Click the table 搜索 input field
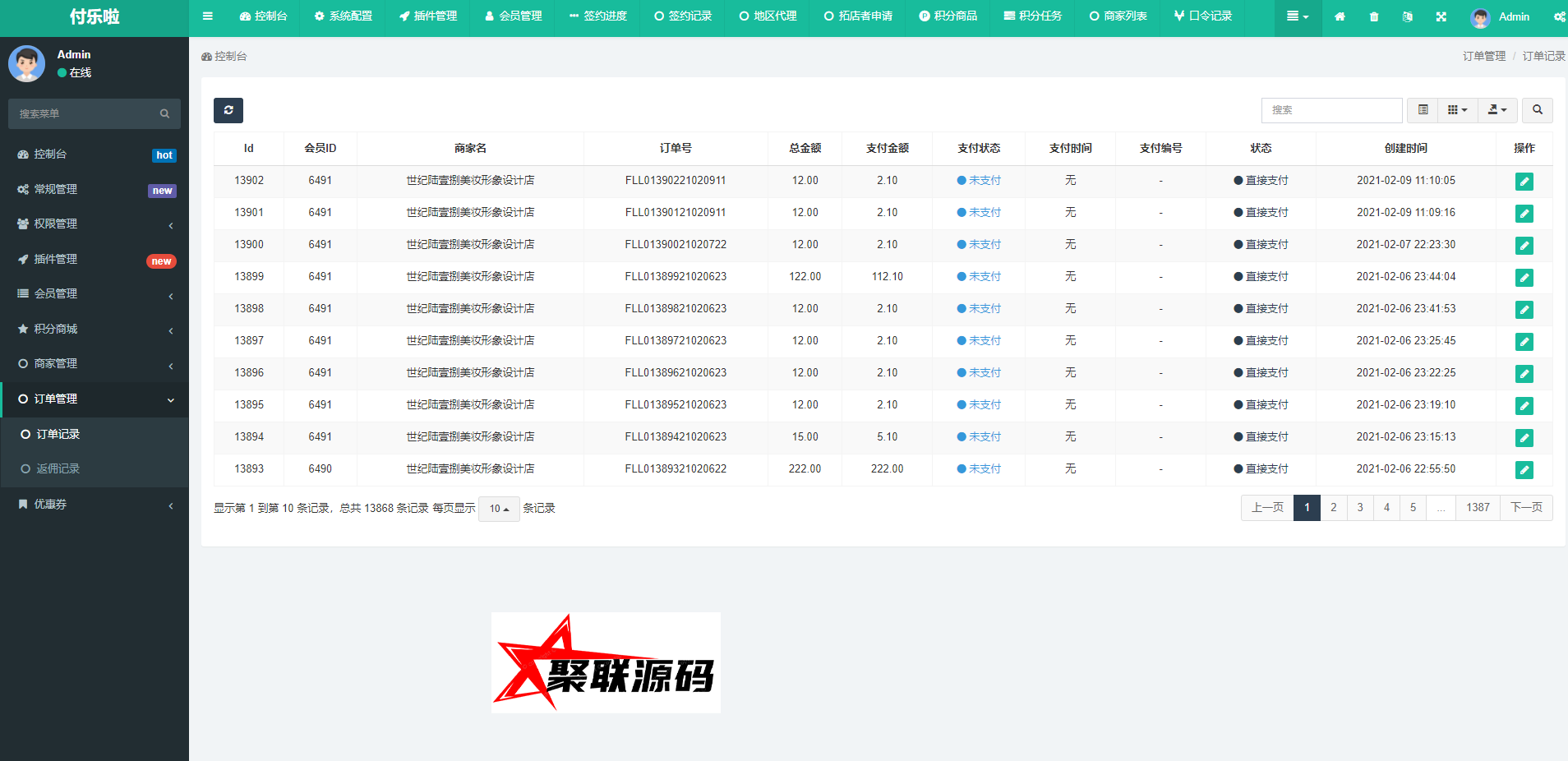 (1331, 110)
